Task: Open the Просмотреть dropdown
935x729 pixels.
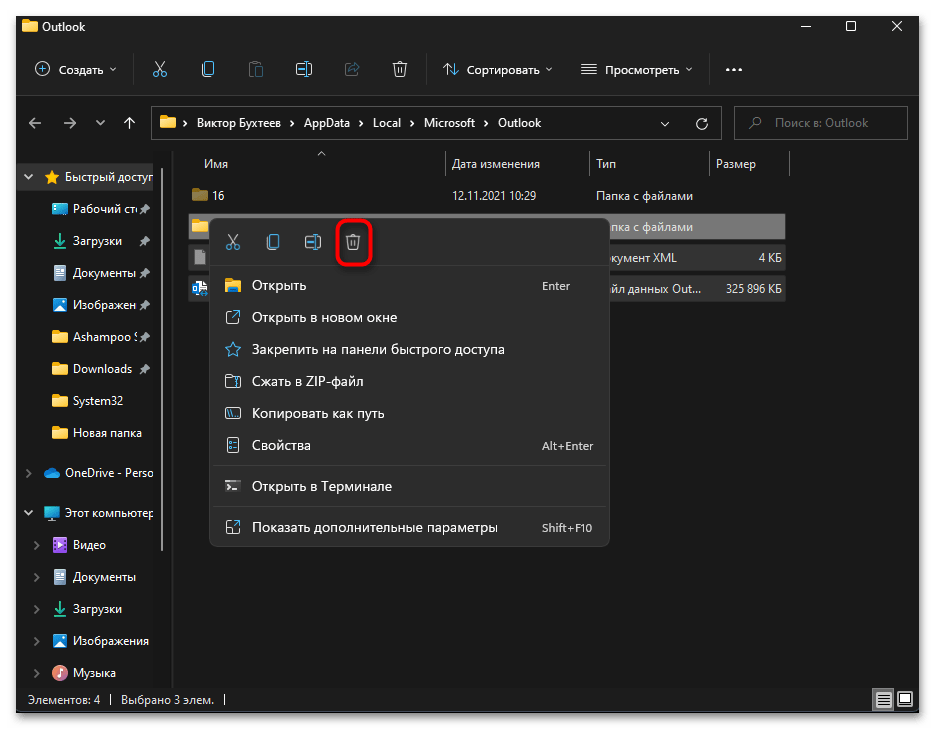Action: click(x=636, y=70)
